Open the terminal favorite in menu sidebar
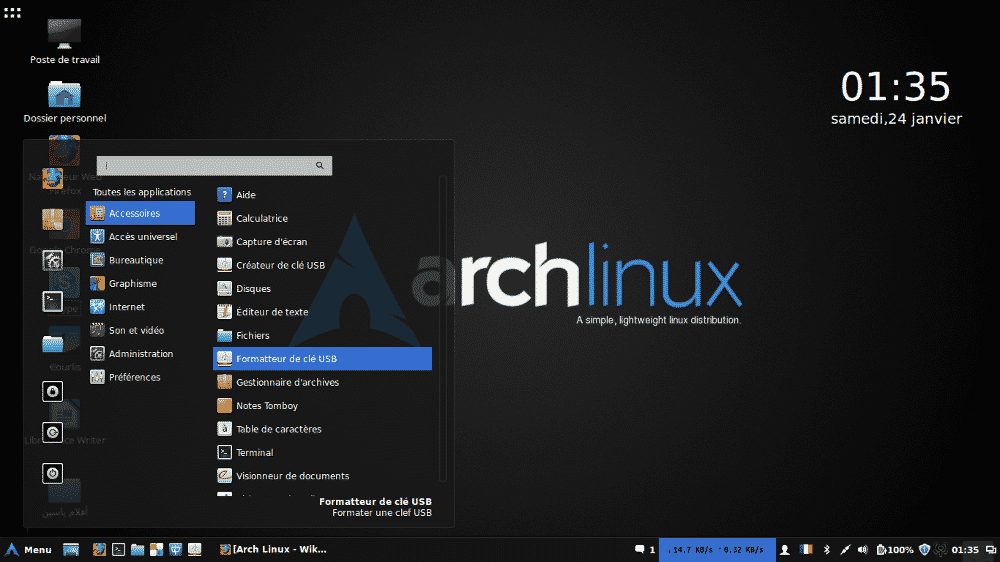This screenshot has width=1000, height=562. (x=52, y=301)
